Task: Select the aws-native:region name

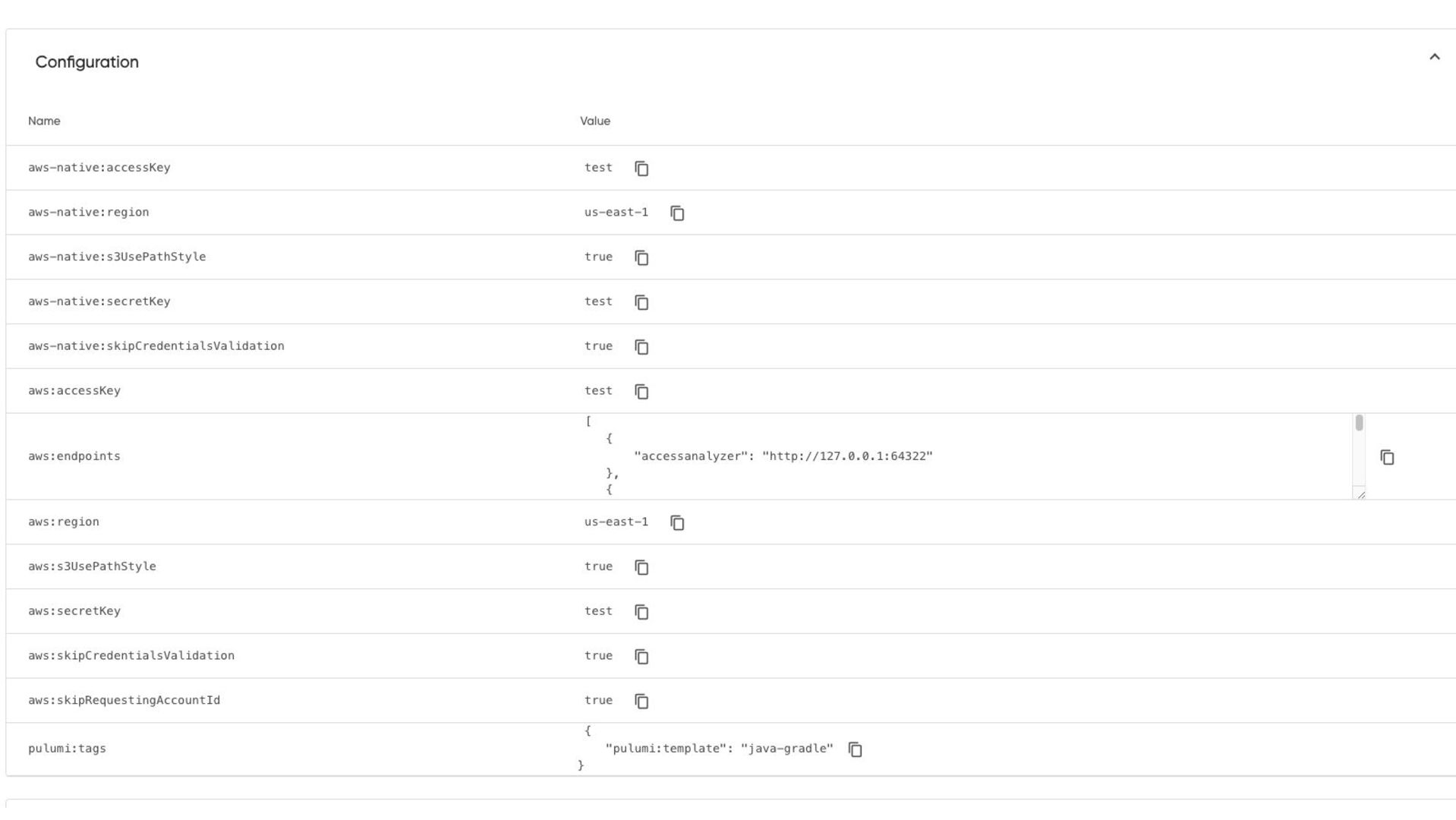Action: click(89, 213)
